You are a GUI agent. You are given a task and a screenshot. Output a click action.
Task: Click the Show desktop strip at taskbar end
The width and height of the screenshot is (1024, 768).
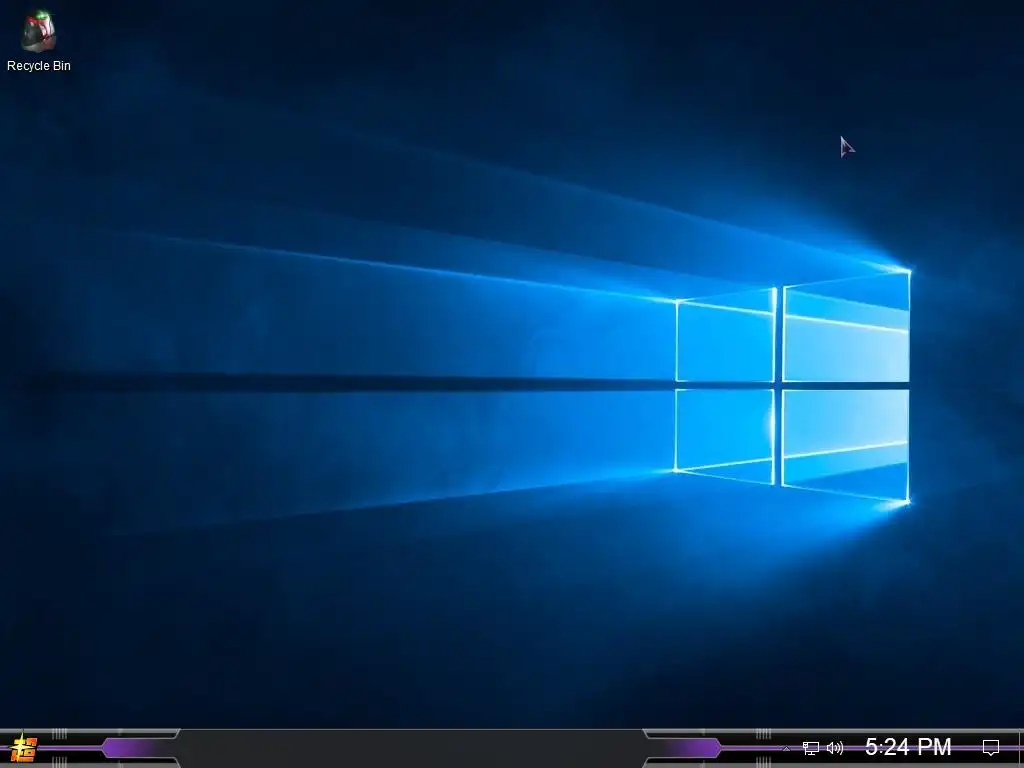pos(1021,748)
